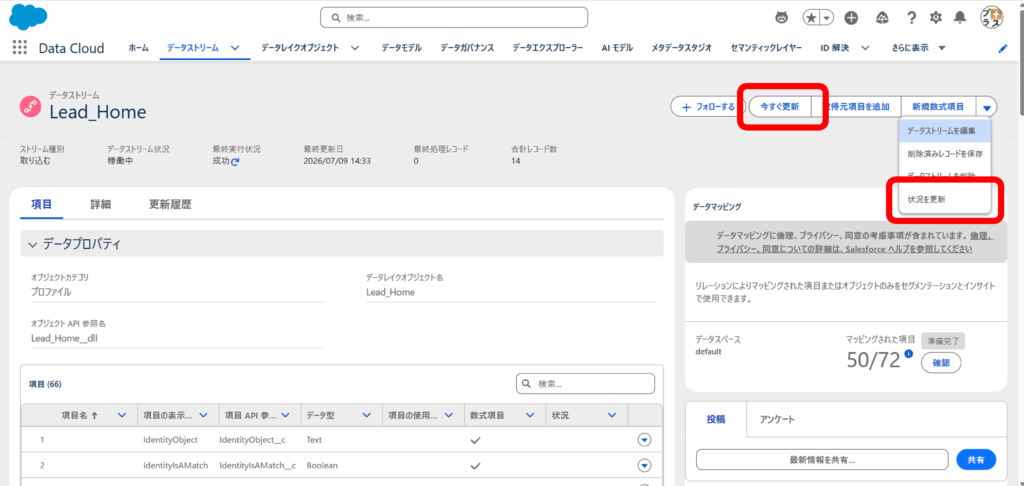Open the user profile avatar
1024x486 pixels.
tap(992, 18)
